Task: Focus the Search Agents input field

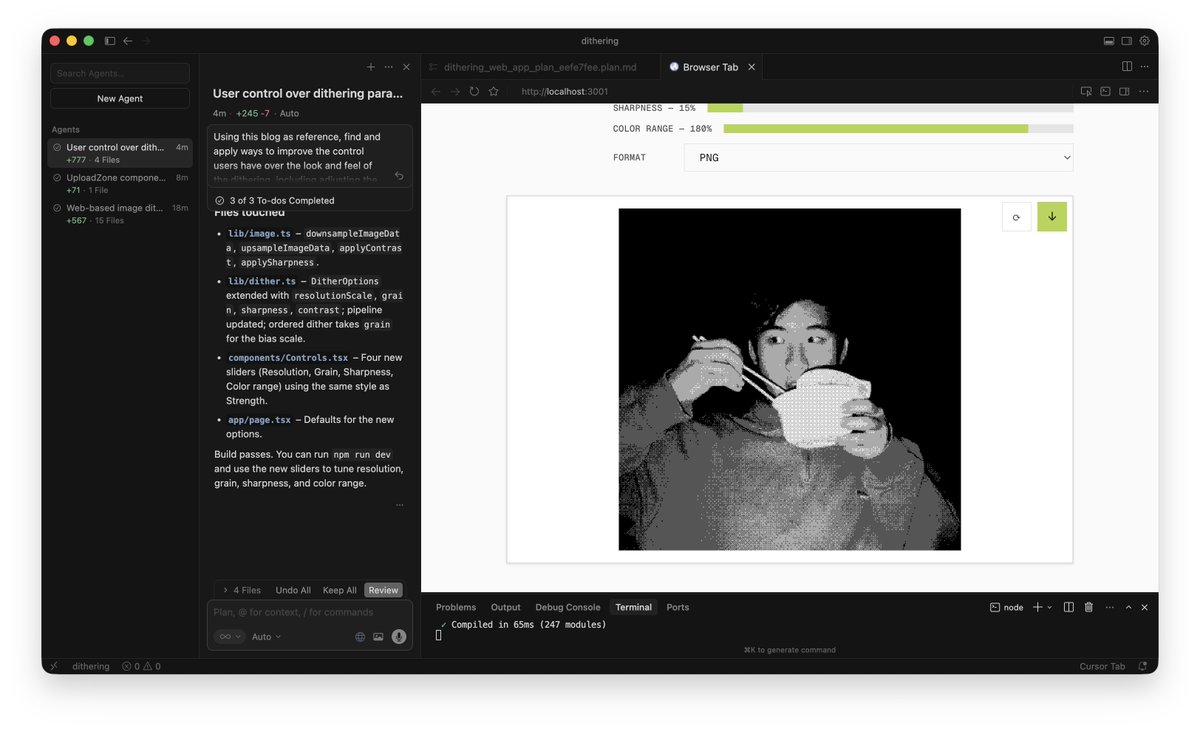Action: (x=120, y=73)
